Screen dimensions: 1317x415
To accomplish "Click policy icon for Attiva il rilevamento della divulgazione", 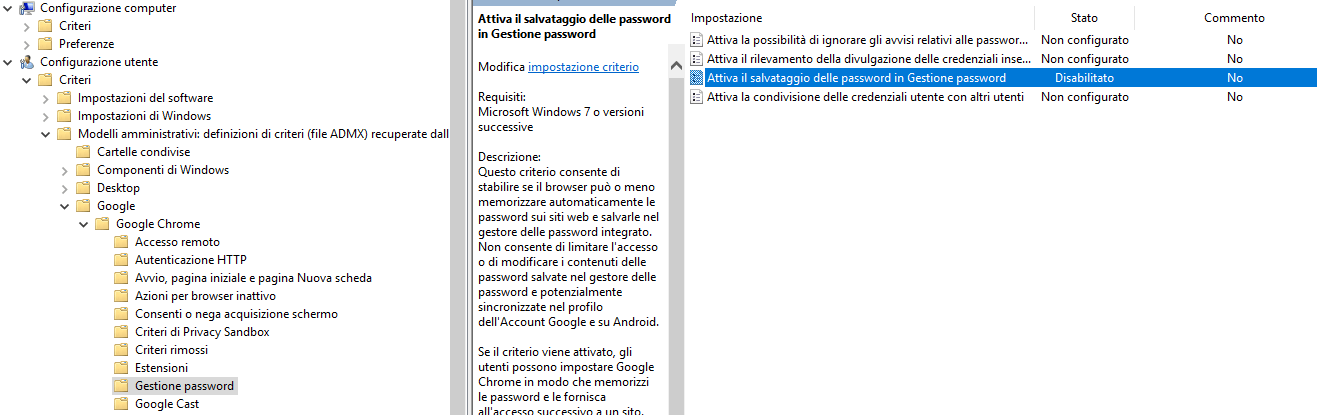I will [x=697, y=59].
